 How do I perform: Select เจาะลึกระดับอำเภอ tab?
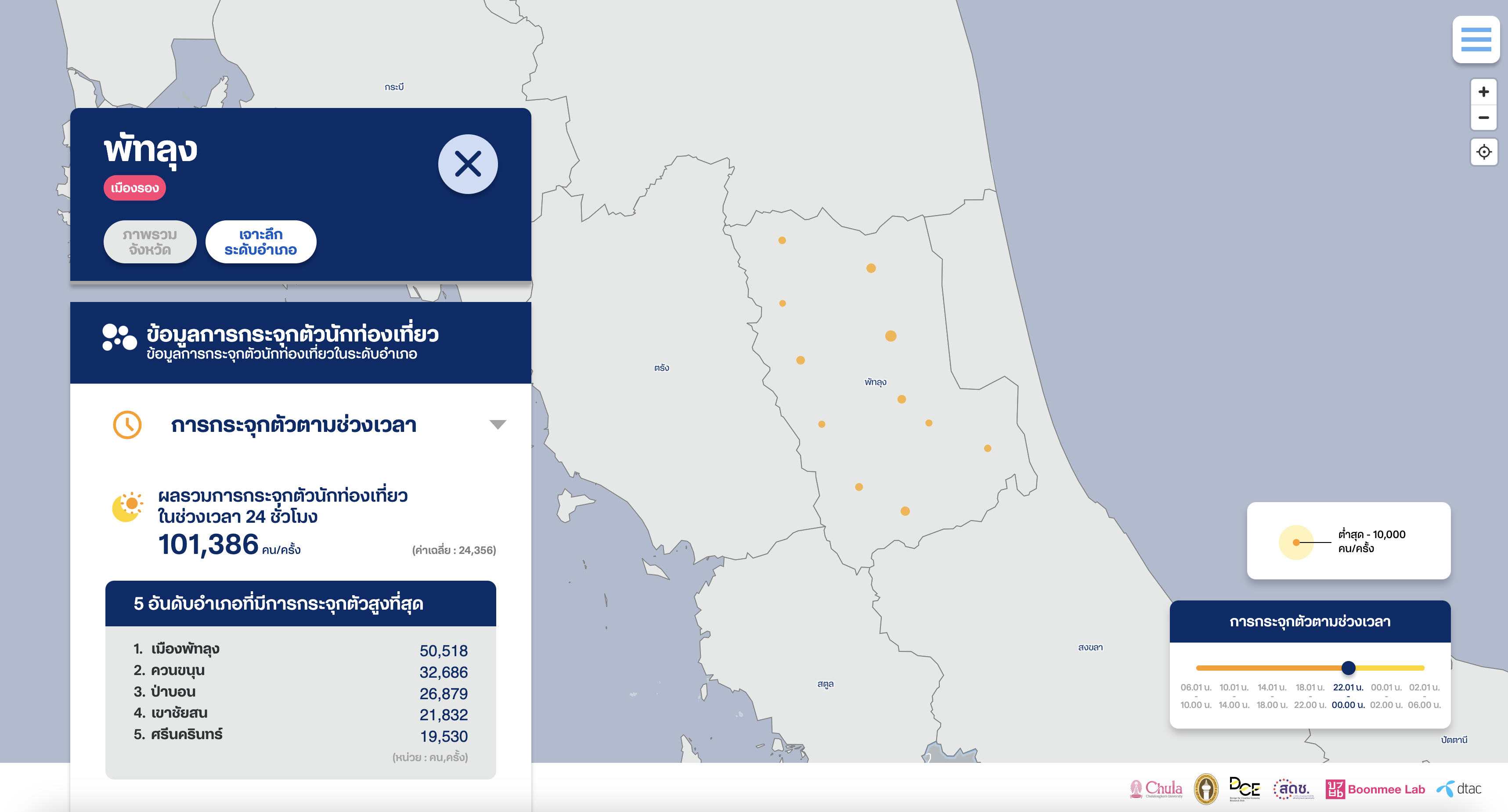pos(260,242)
